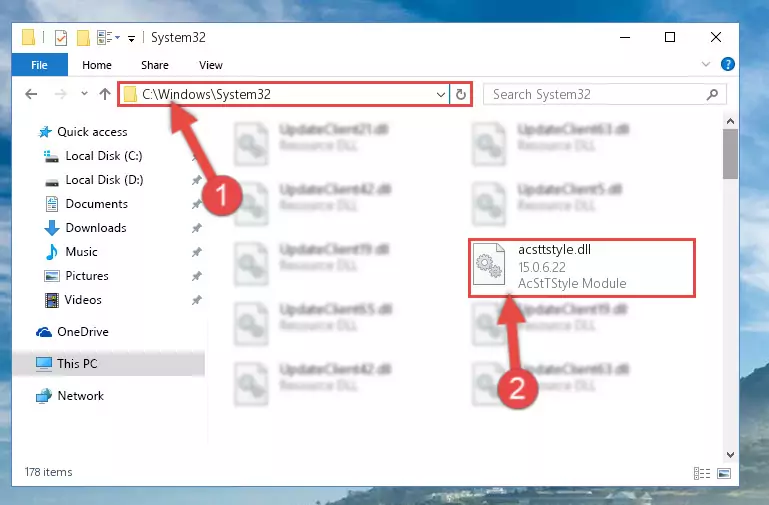Switch to the View ribbon tab

(210, 65)
